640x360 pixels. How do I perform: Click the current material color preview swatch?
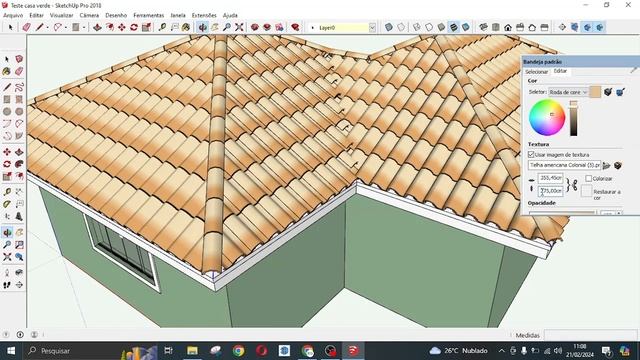595,92
